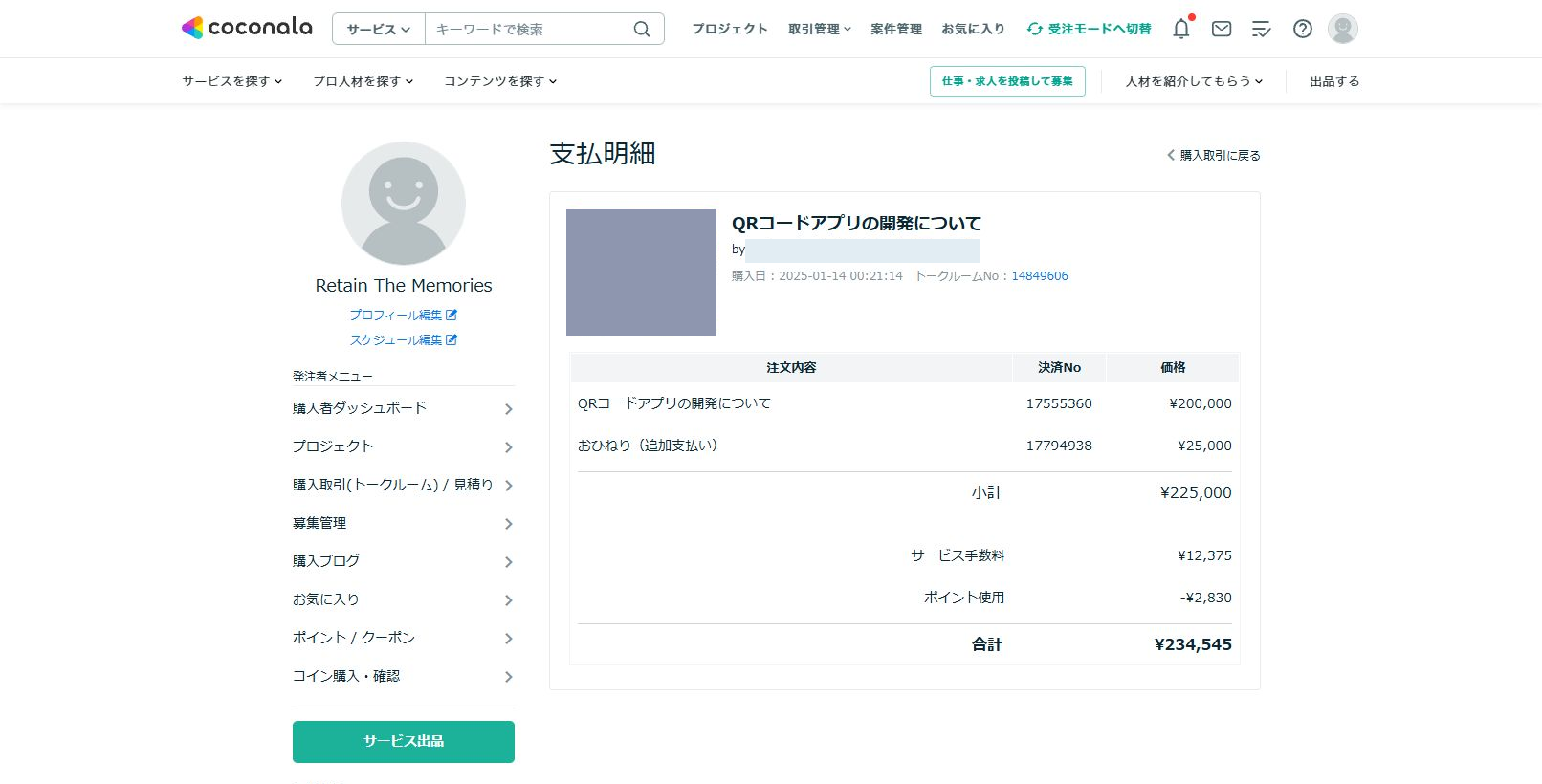Screen dimensions: 1542x784
Task: Click the service title QRコードアプリの開発について heading
Action: coord(856,223)
